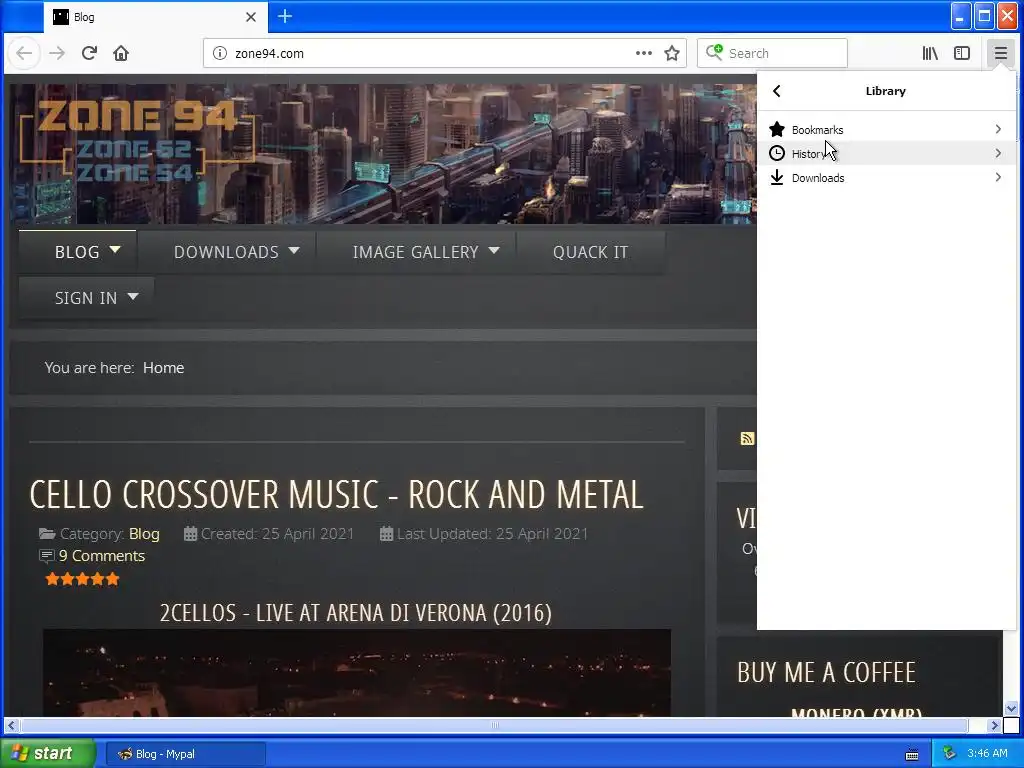Click the horizontal scrollbar right arrow
This screenshot has width=1024, height=768.
(994, 725)
